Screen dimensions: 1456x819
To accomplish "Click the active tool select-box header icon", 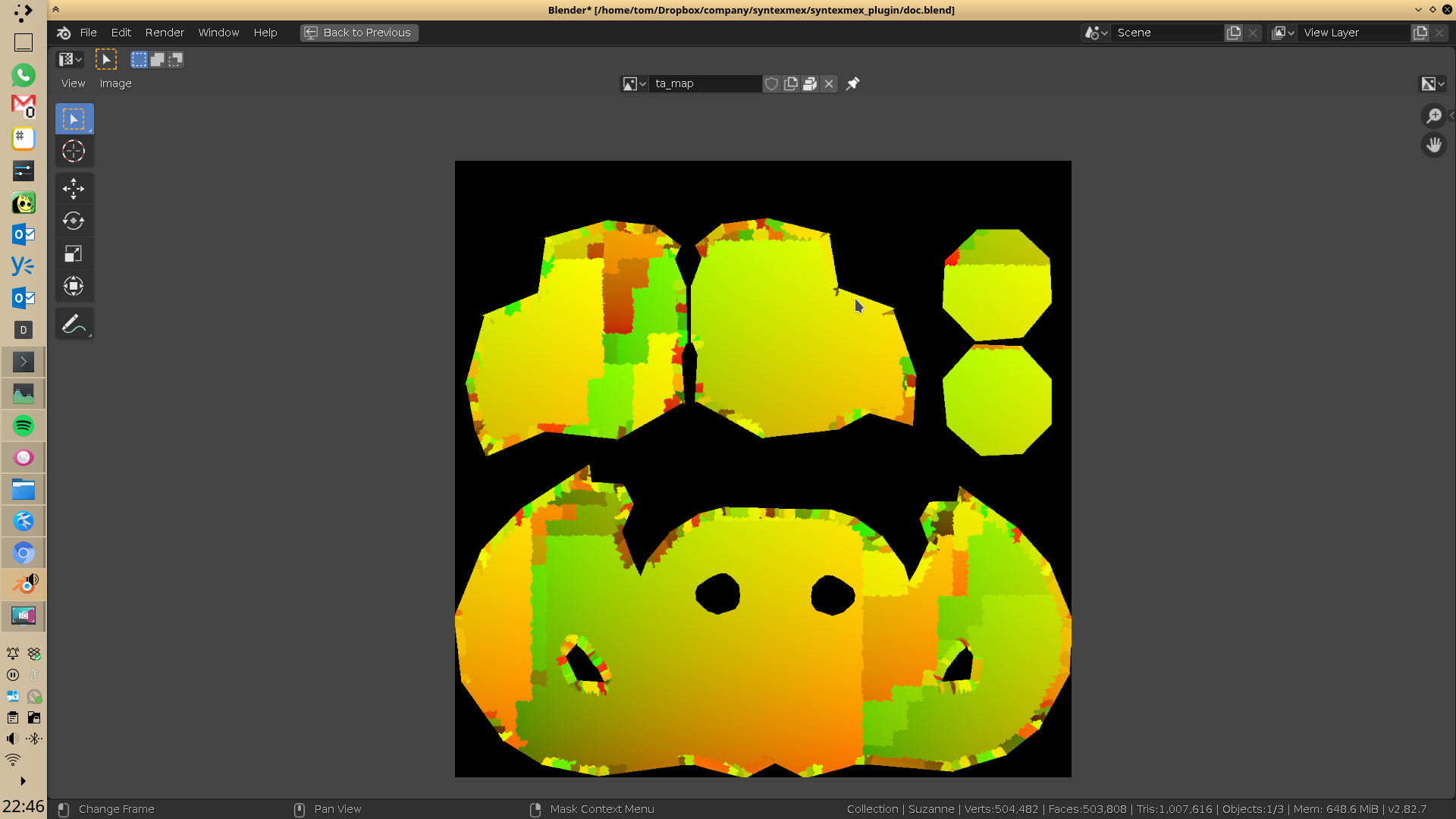I will click(x=106, y=59).
